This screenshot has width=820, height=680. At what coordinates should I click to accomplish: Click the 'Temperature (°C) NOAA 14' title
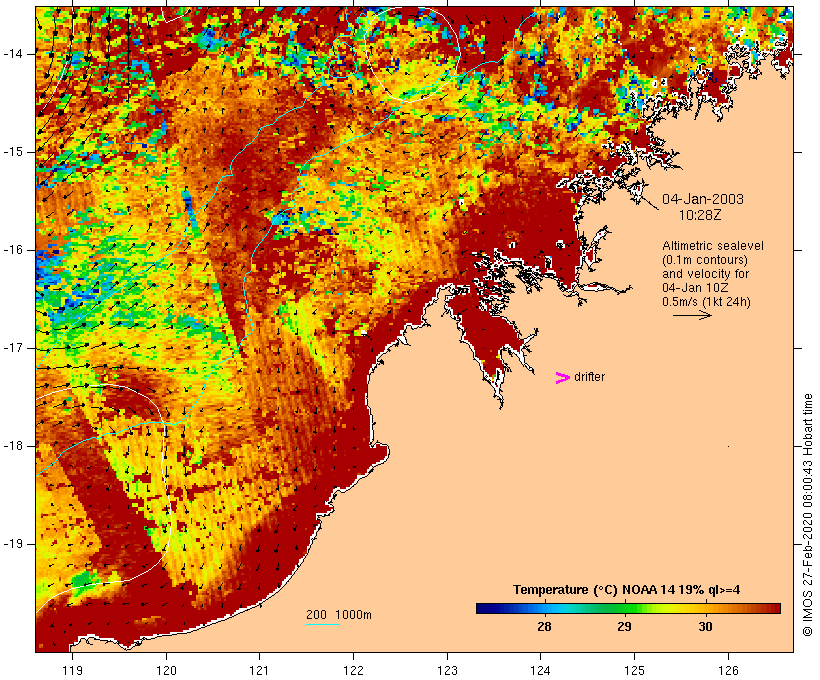(x=594, y=590)
